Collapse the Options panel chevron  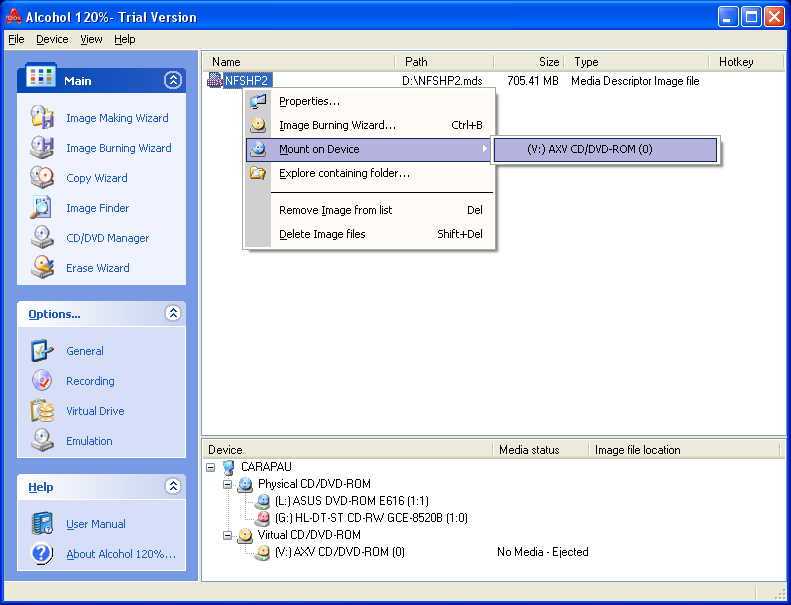click(173, 313)
